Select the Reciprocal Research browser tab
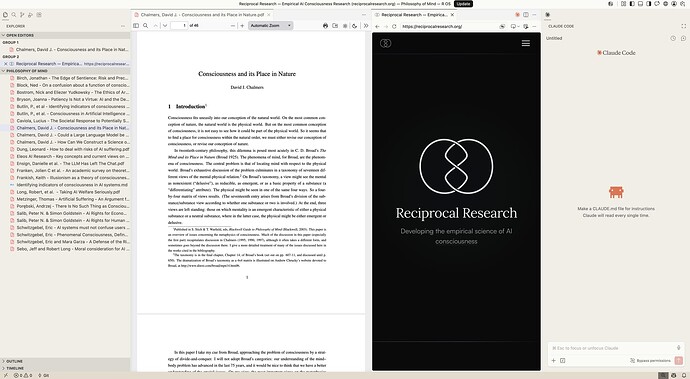 pos(414,15)
